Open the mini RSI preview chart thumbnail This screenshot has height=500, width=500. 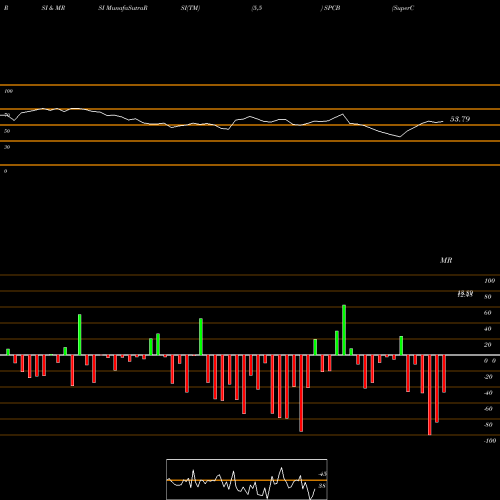(x=247, y=479)
